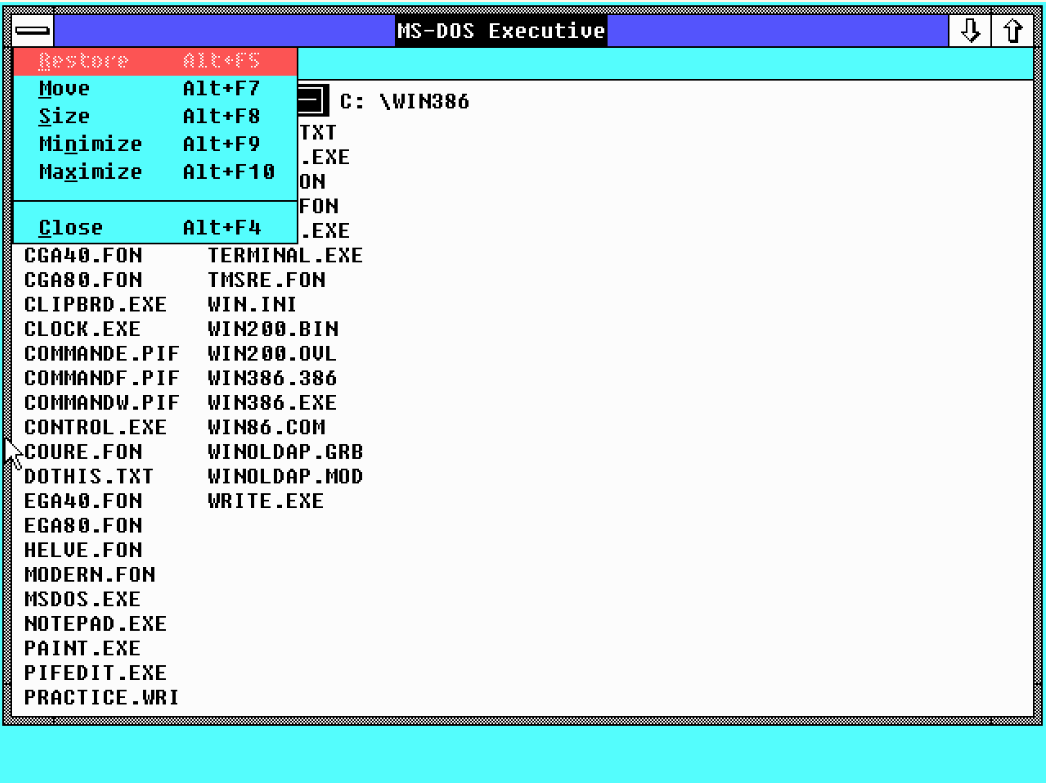Open the control-menu box icon

(33, 30)
